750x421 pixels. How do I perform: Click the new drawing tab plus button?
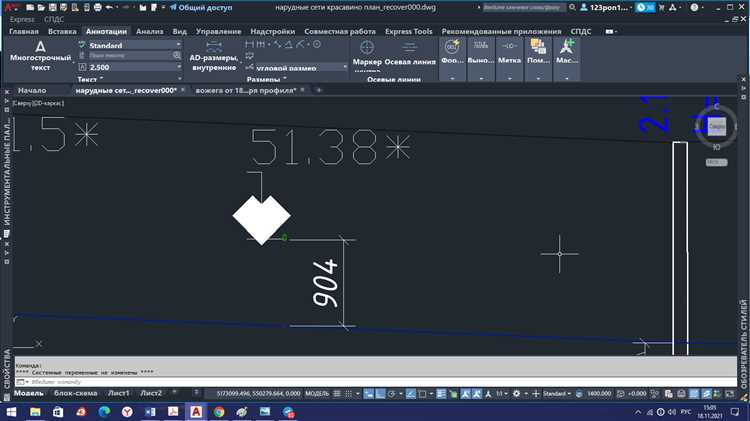coord(319,90)
